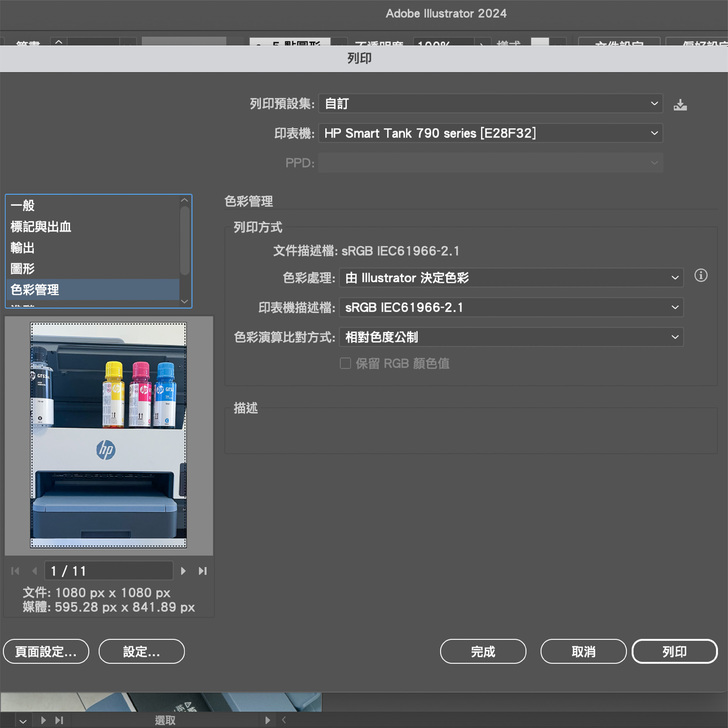
Task: Select 輸出 category
Action: [93, 247]
